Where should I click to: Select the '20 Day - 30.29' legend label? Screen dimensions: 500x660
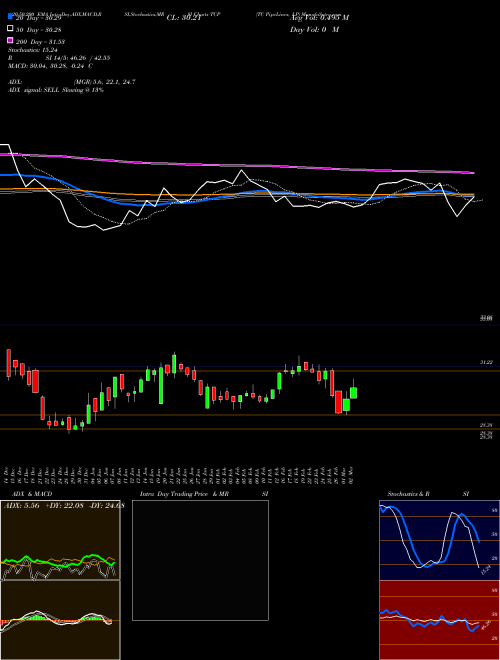click(39, 18)
